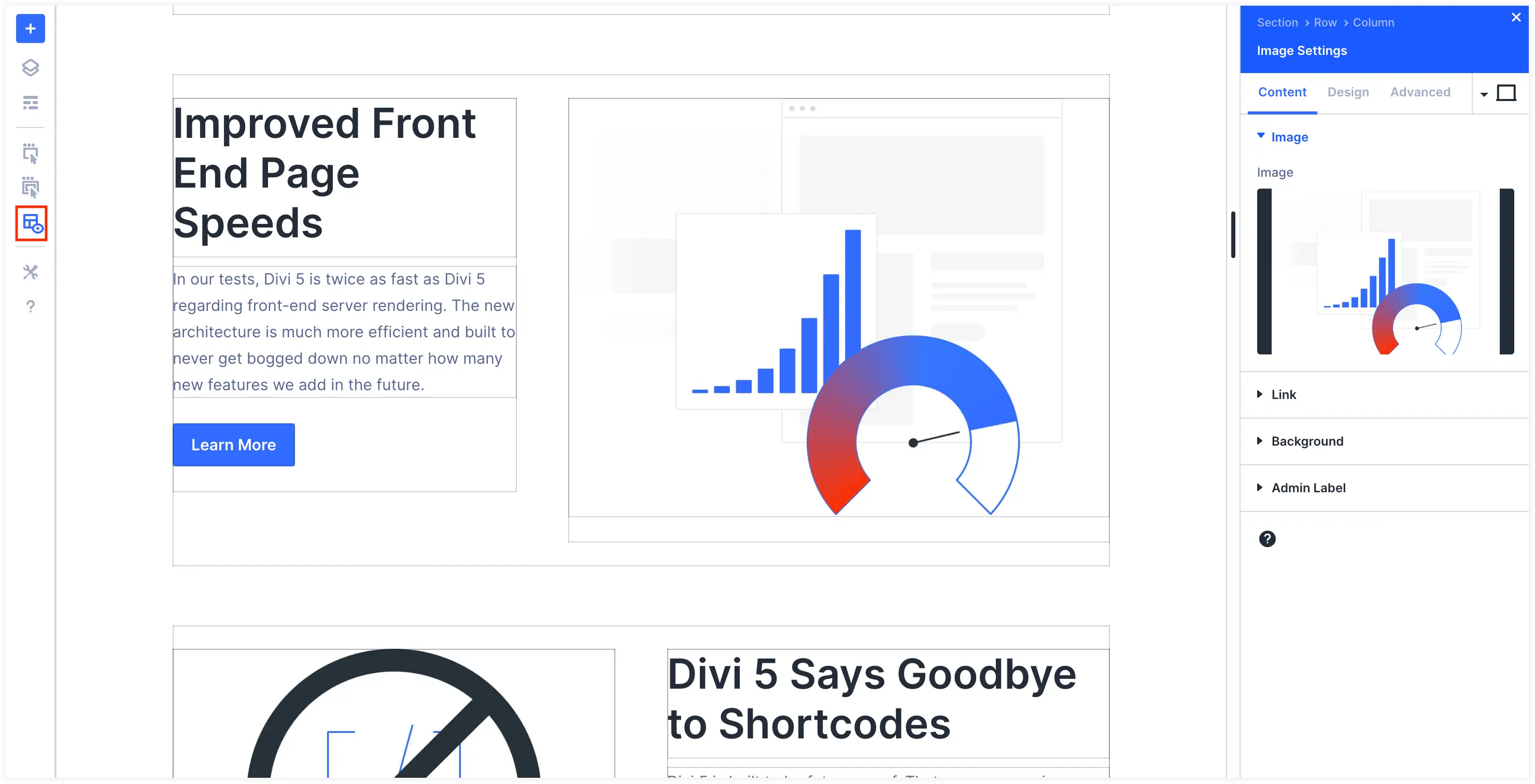Select the Settings/Preferences icon
This screenshot has height=784, width=1535.
[x=29, y=272]
